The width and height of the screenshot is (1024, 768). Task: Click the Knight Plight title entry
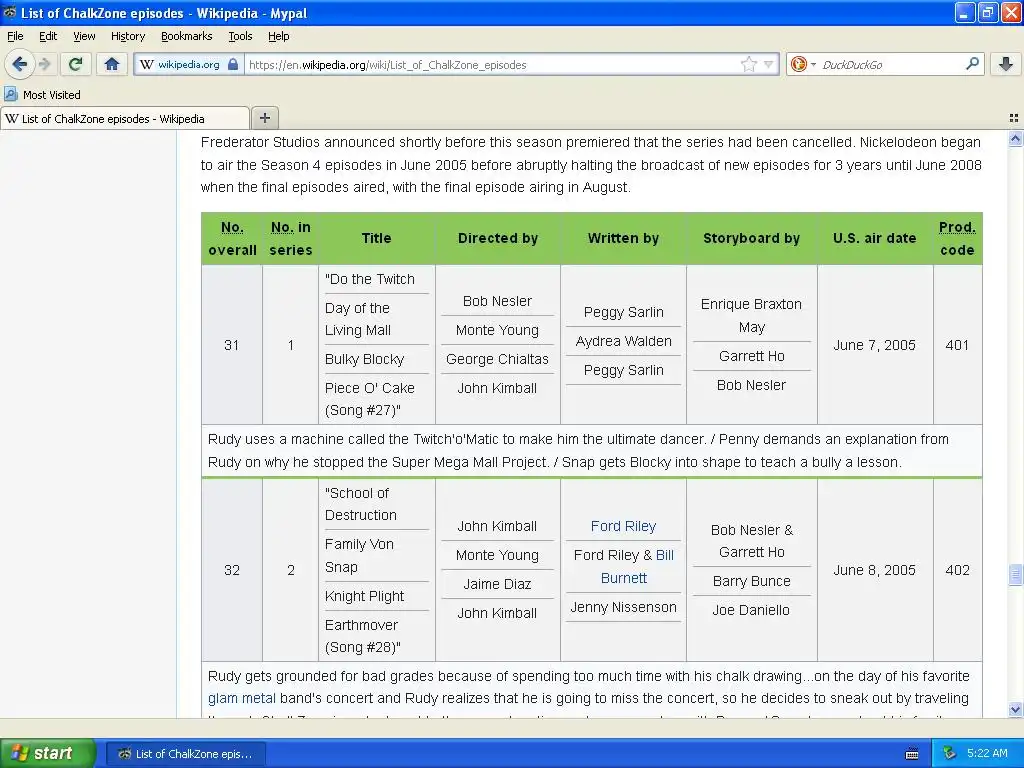click(364, 596)
